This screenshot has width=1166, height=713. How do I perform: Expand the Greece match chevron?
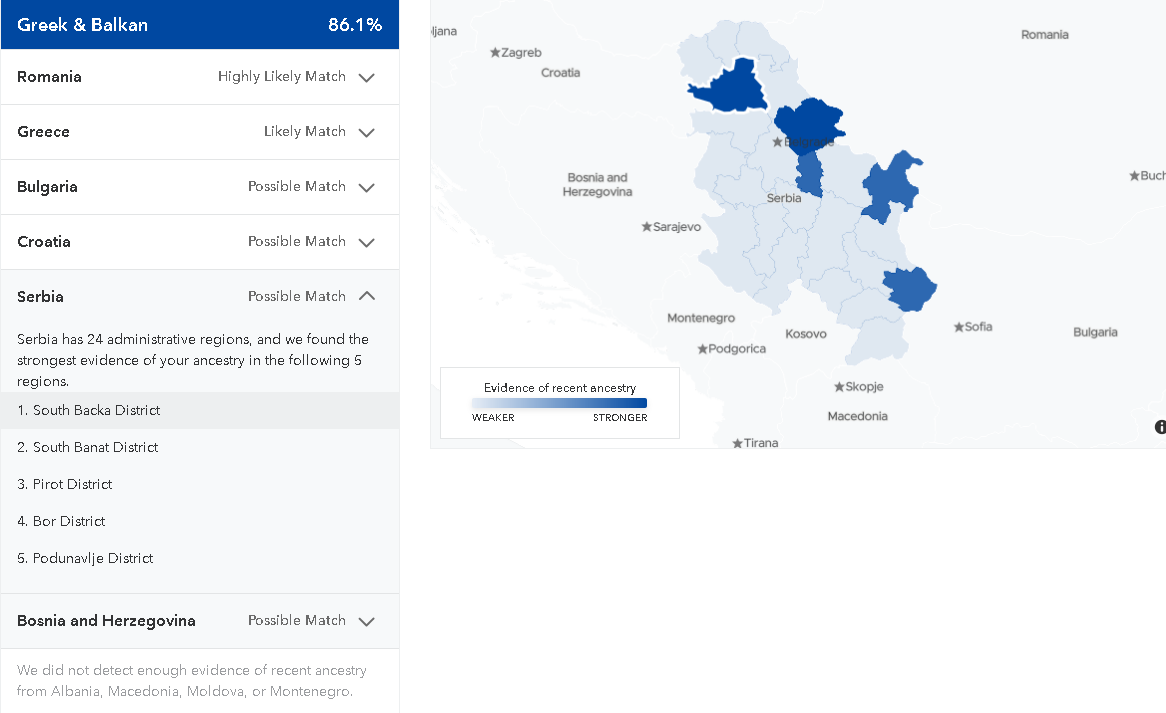(367, 132)
